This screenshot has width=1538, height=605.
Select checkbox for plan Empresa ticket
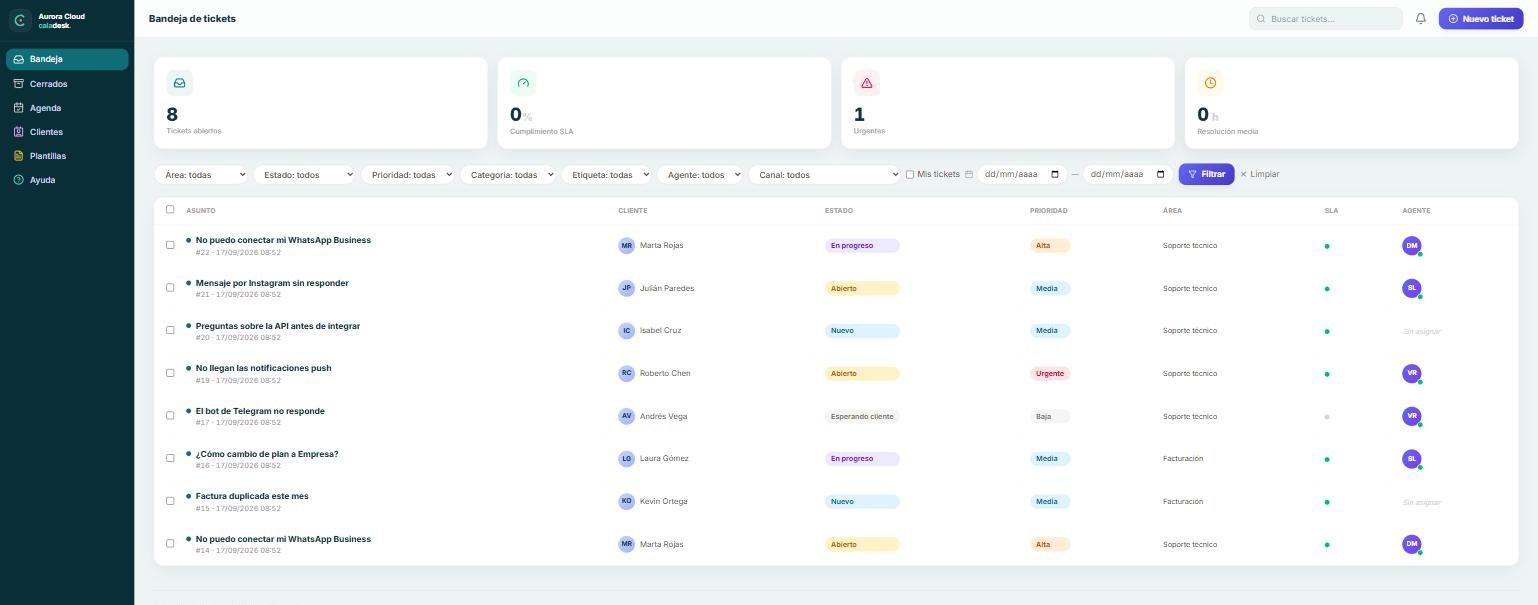point(170,458)
